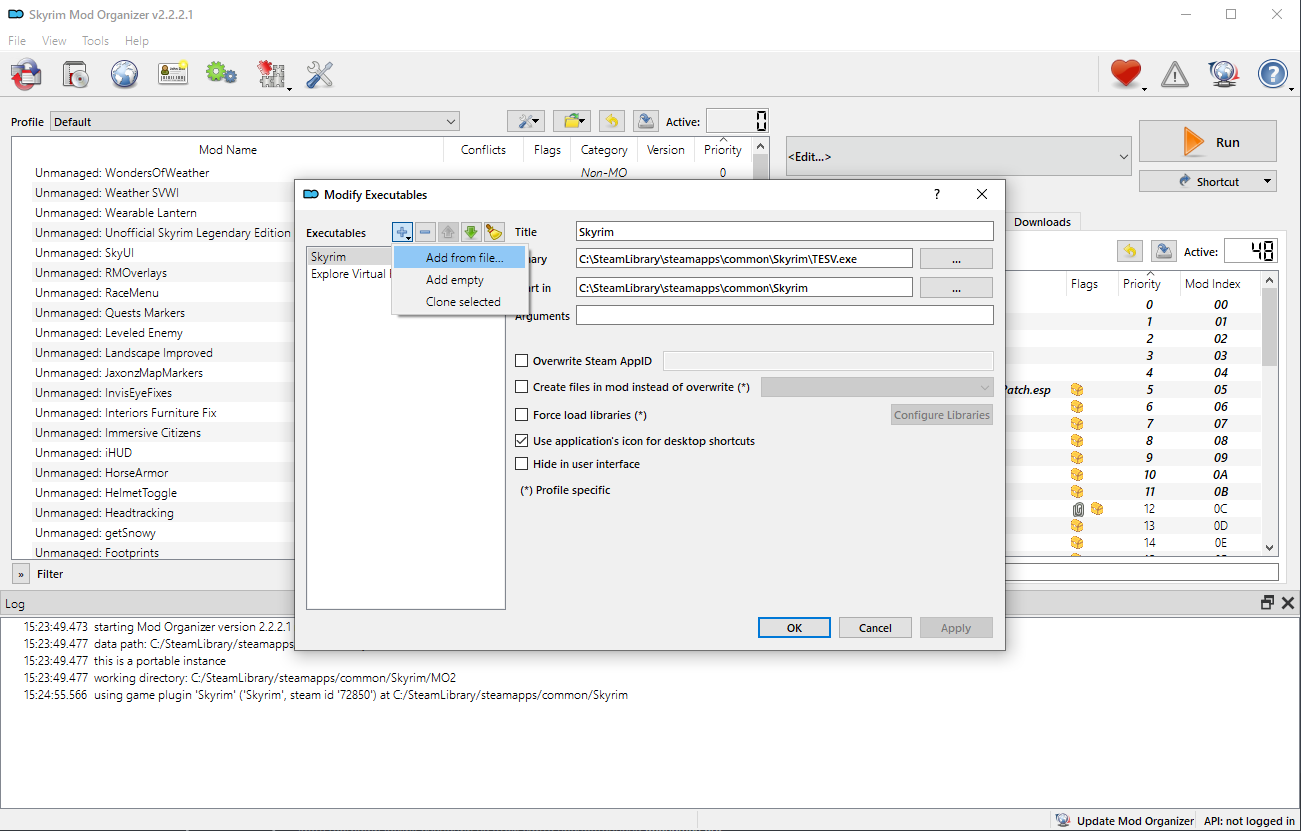This screenshot has height=831, width=1301.
Task: Click the mod list tools wrench button
Action: point(526,121)
